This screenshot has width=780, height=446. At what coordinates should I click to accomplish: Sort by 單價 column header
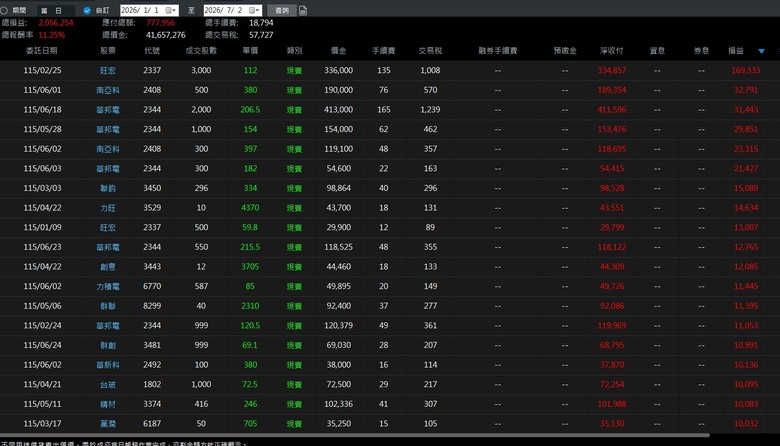point(250,51)
